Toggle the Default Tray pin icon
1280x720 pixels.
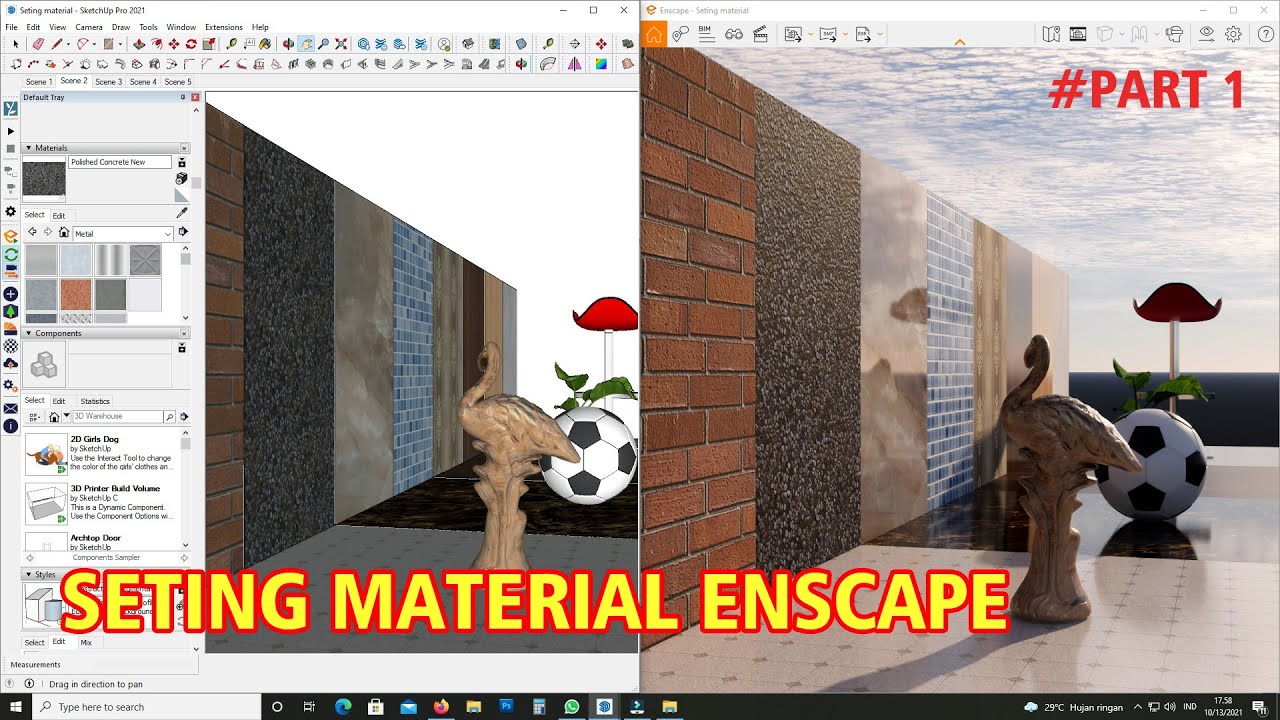[182, 97]
